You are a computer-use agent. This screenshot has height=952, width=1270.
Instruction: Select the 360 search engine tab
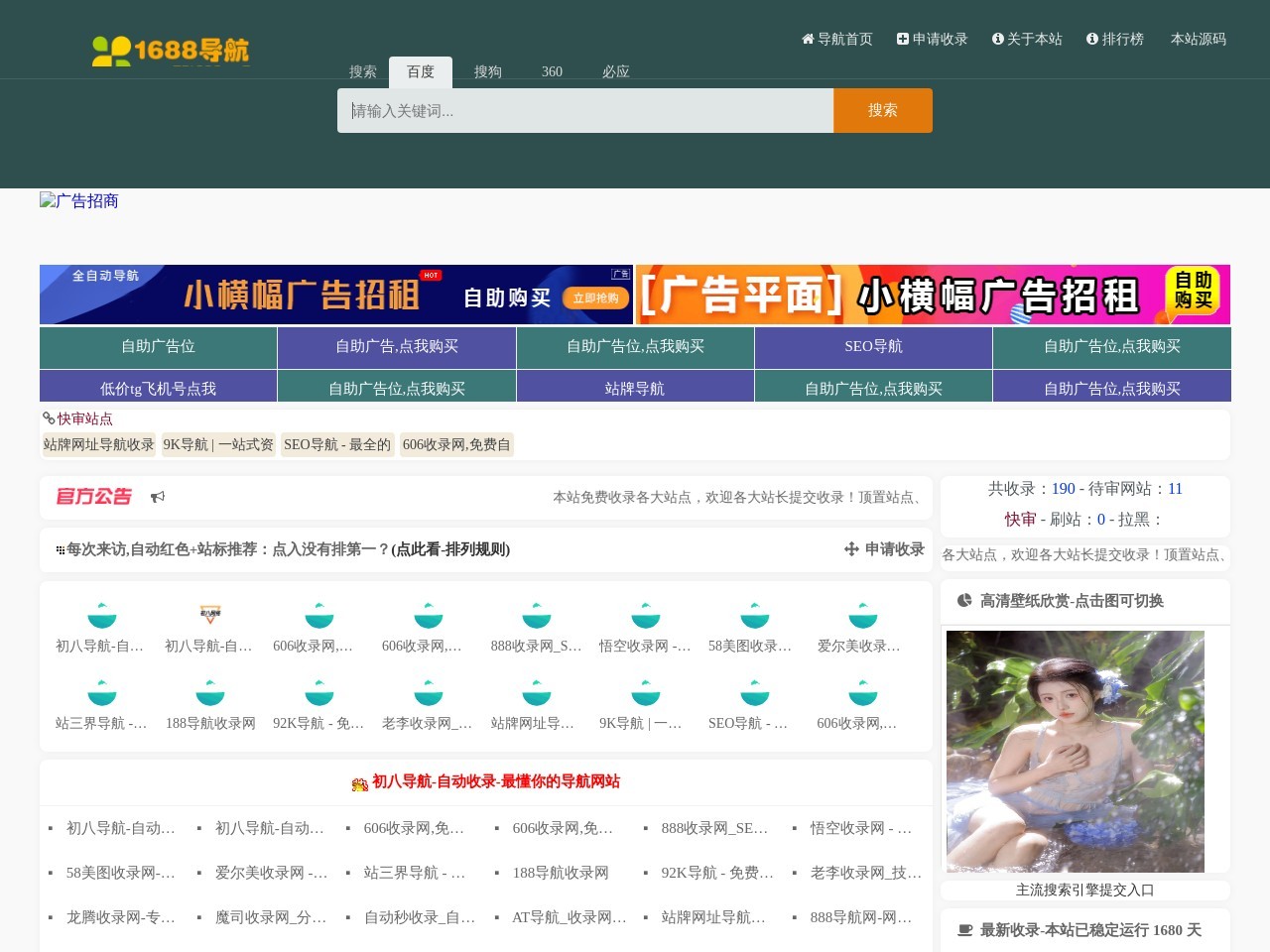click(x=552, y=71)
